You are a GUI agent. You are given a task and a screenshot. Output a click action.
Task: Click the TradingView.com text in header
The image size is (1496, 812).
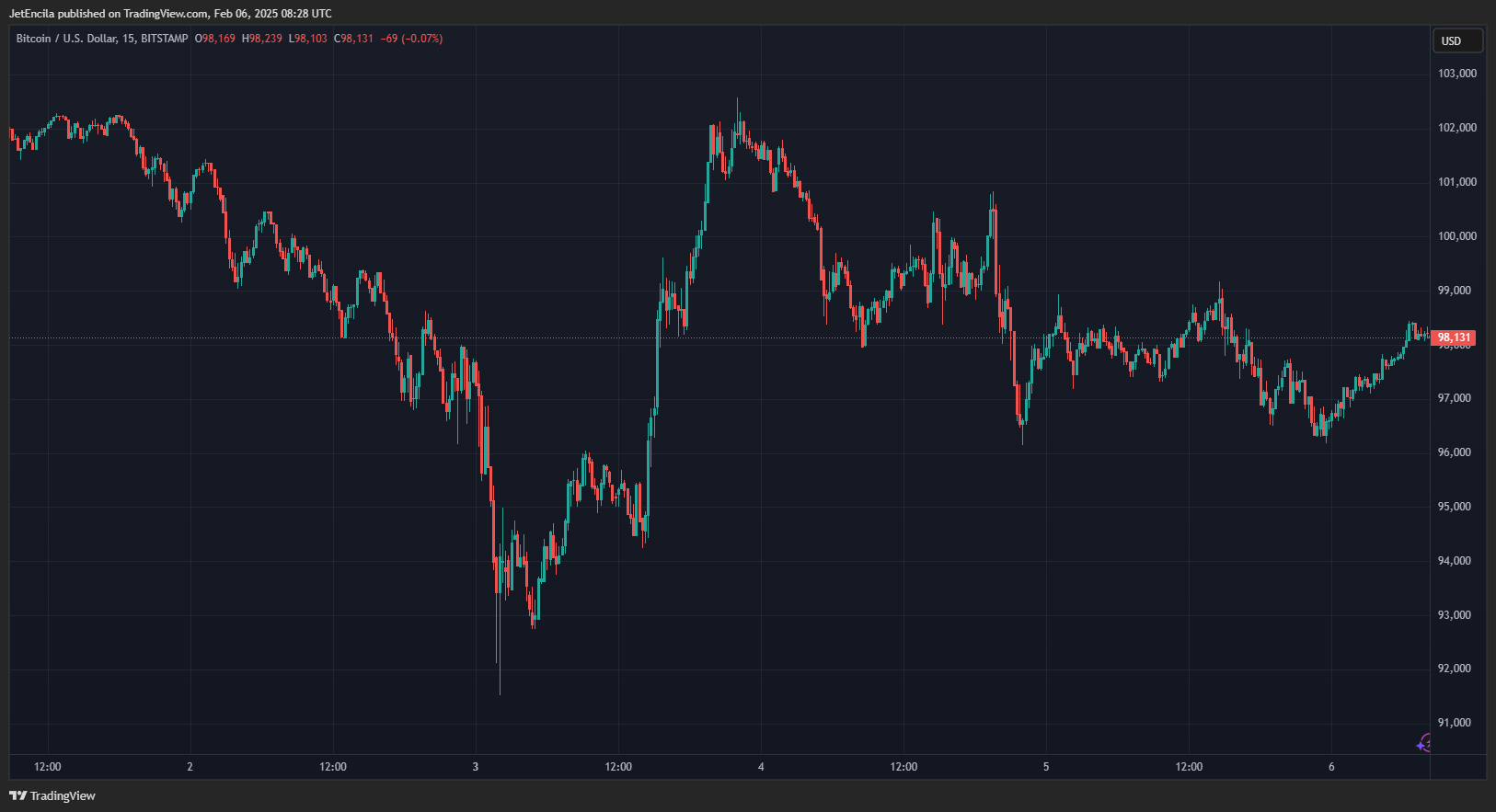(x=166, y=14)
